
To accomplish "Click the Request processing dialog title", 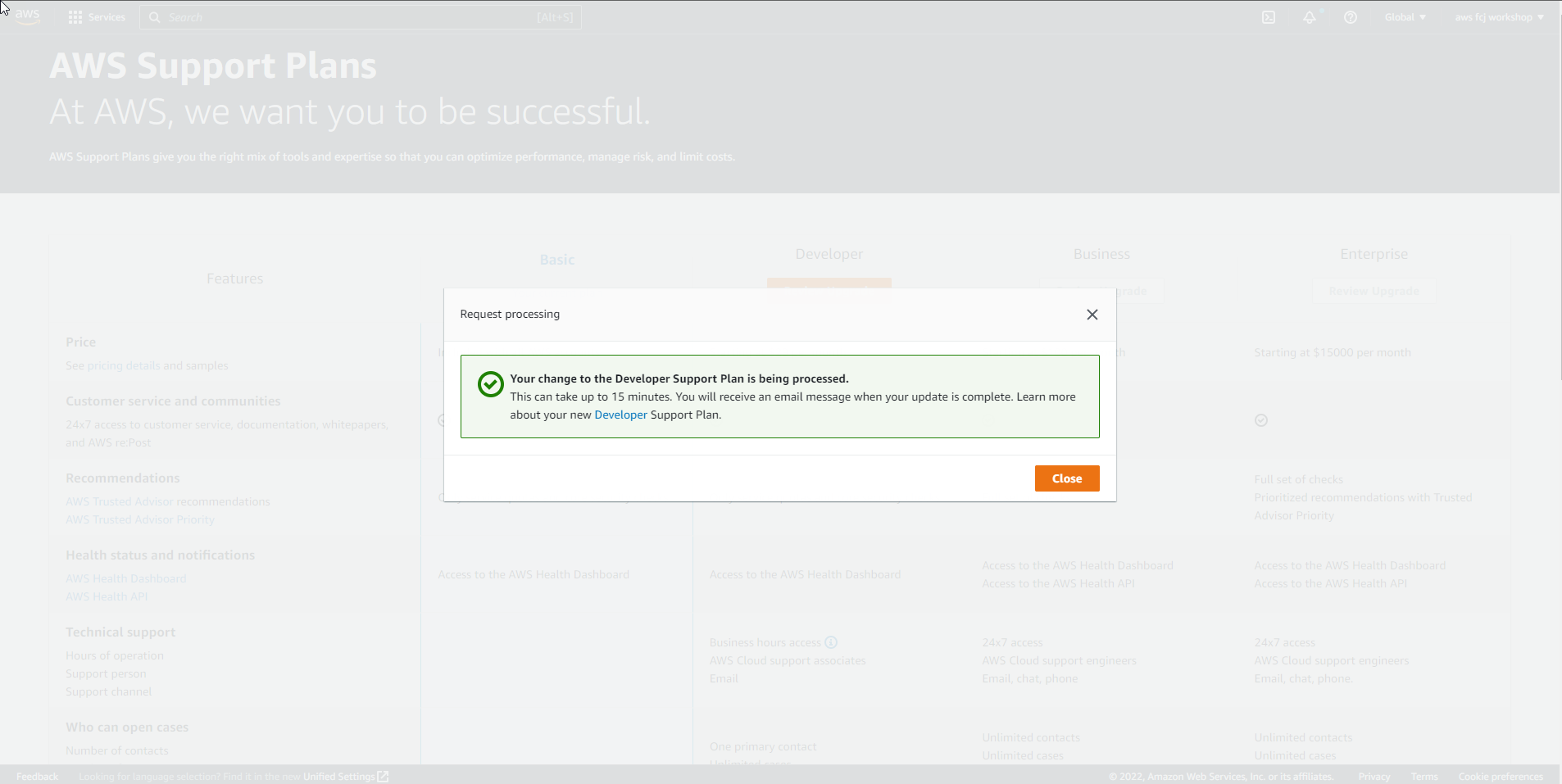I will pyautogui.click(x=510, y=314).
